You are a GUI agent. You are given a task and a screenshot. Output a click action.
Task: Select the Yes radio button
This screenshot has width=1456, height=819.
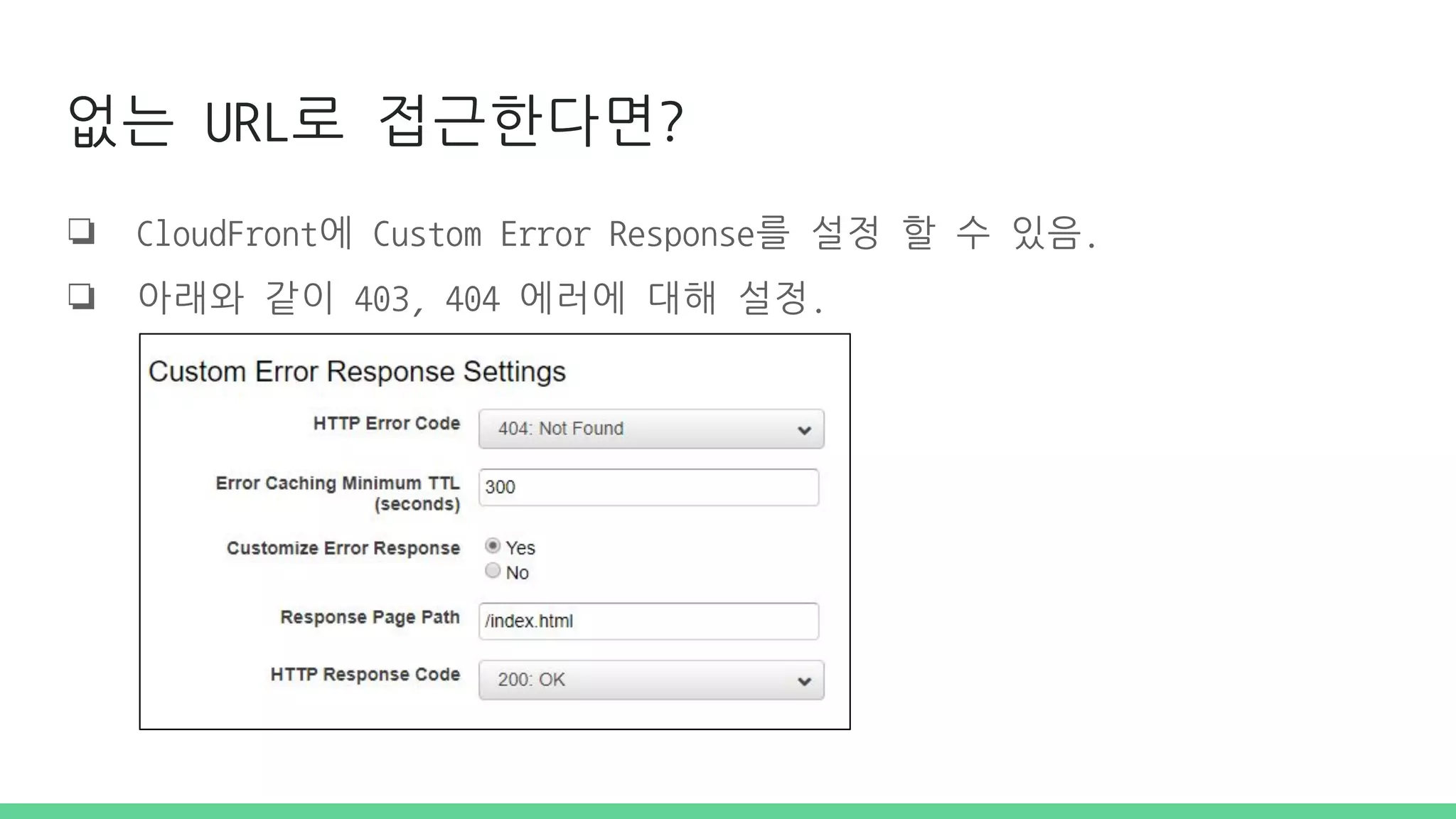(493, 546)
